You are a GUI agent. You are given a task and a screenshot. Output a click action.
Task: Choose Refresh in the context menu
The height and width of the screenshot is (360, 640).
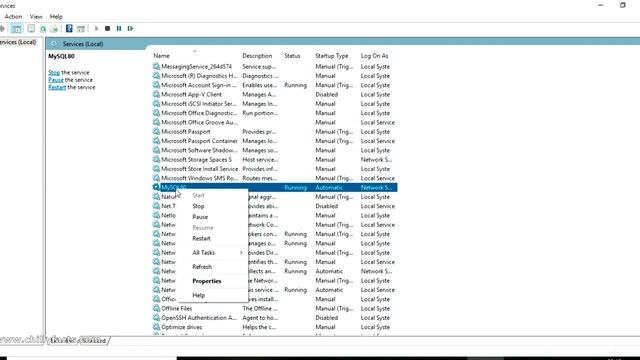202,267
